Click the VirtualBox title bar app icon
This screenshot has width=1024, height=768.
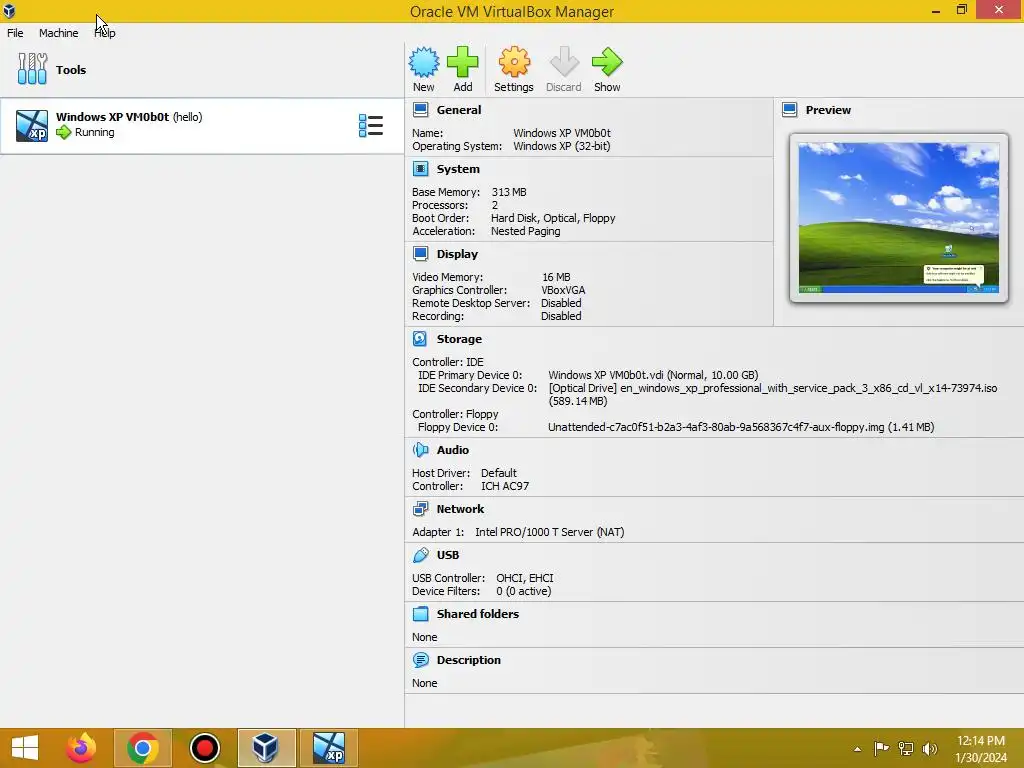9,10
